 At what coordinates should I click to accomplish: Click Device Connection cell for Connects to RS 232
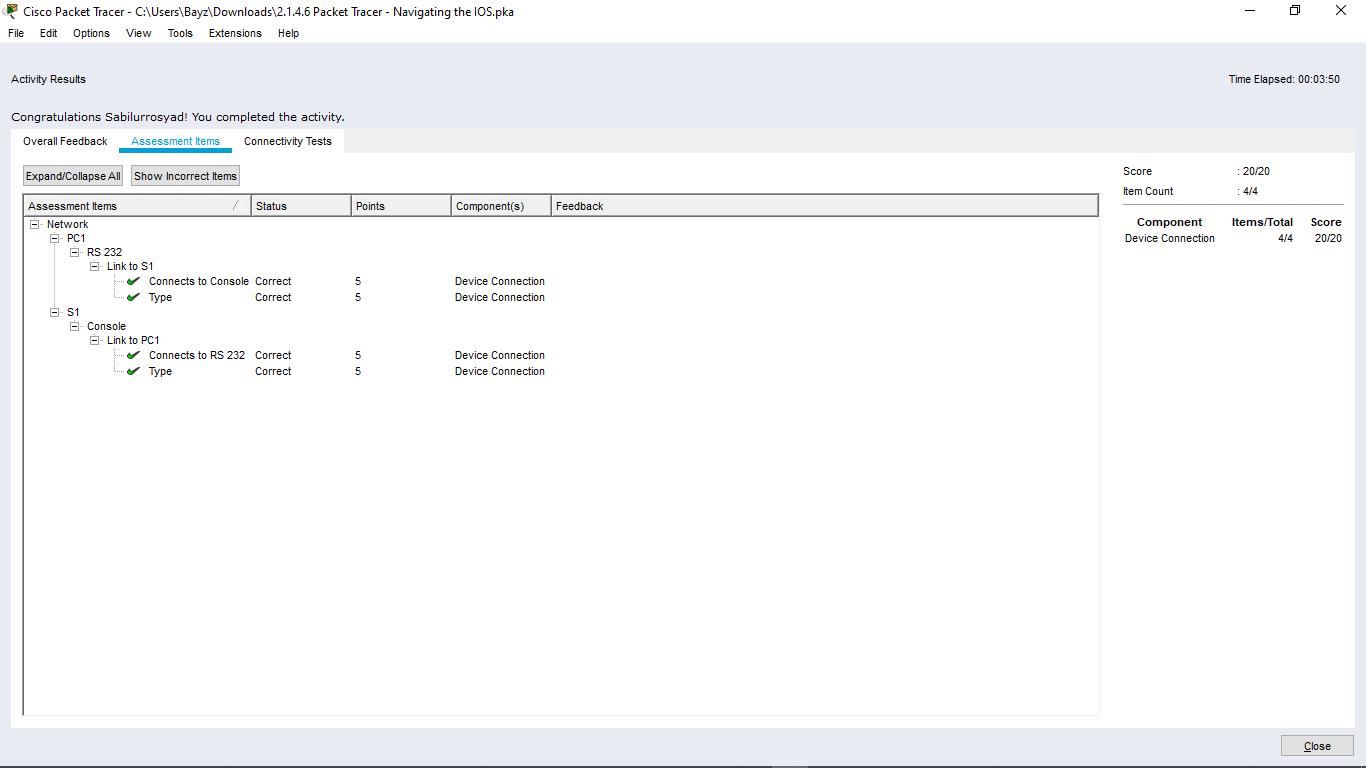(500, 355)
